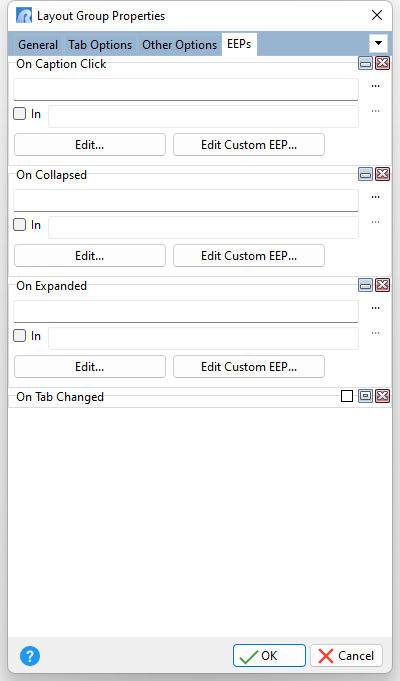Remove the On Tab Changed section
This screenshot has height=681, width=400.
click(x=382, y=396)
